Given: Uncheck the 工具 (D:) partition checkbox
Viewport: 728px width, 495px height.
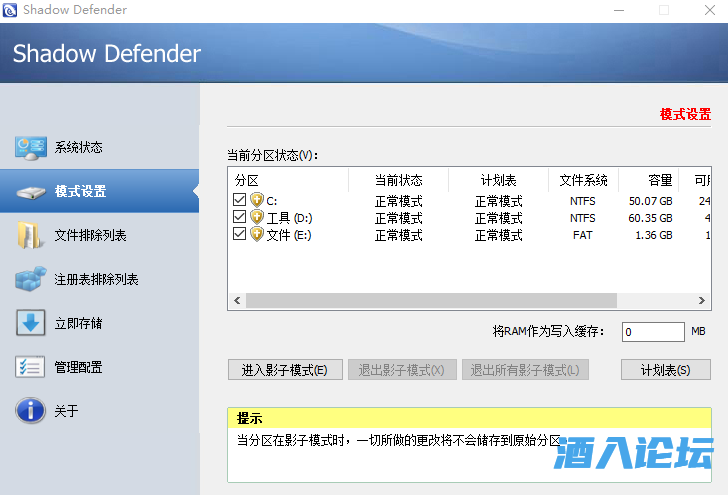Looking at the screenshot, I should point(240,217).
